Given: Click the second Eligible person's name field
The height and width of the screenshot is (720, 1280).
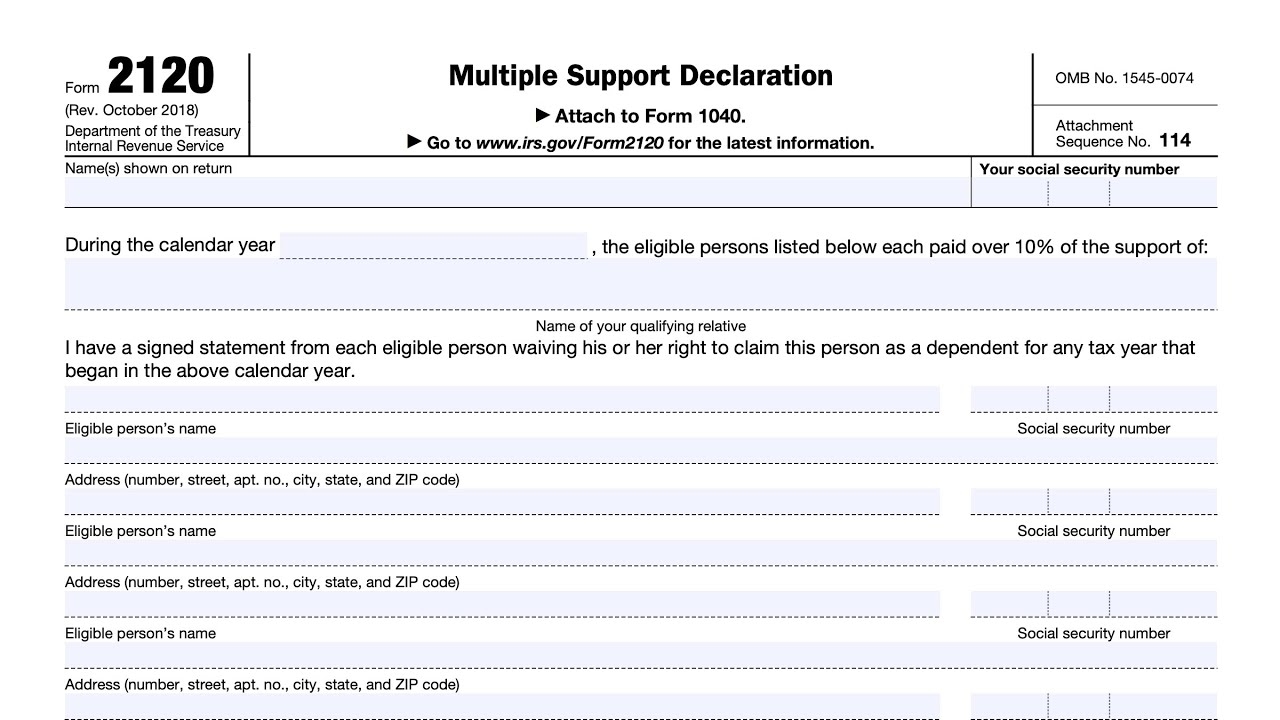Looking at the screenshot, I should click(x=502, y=501).
